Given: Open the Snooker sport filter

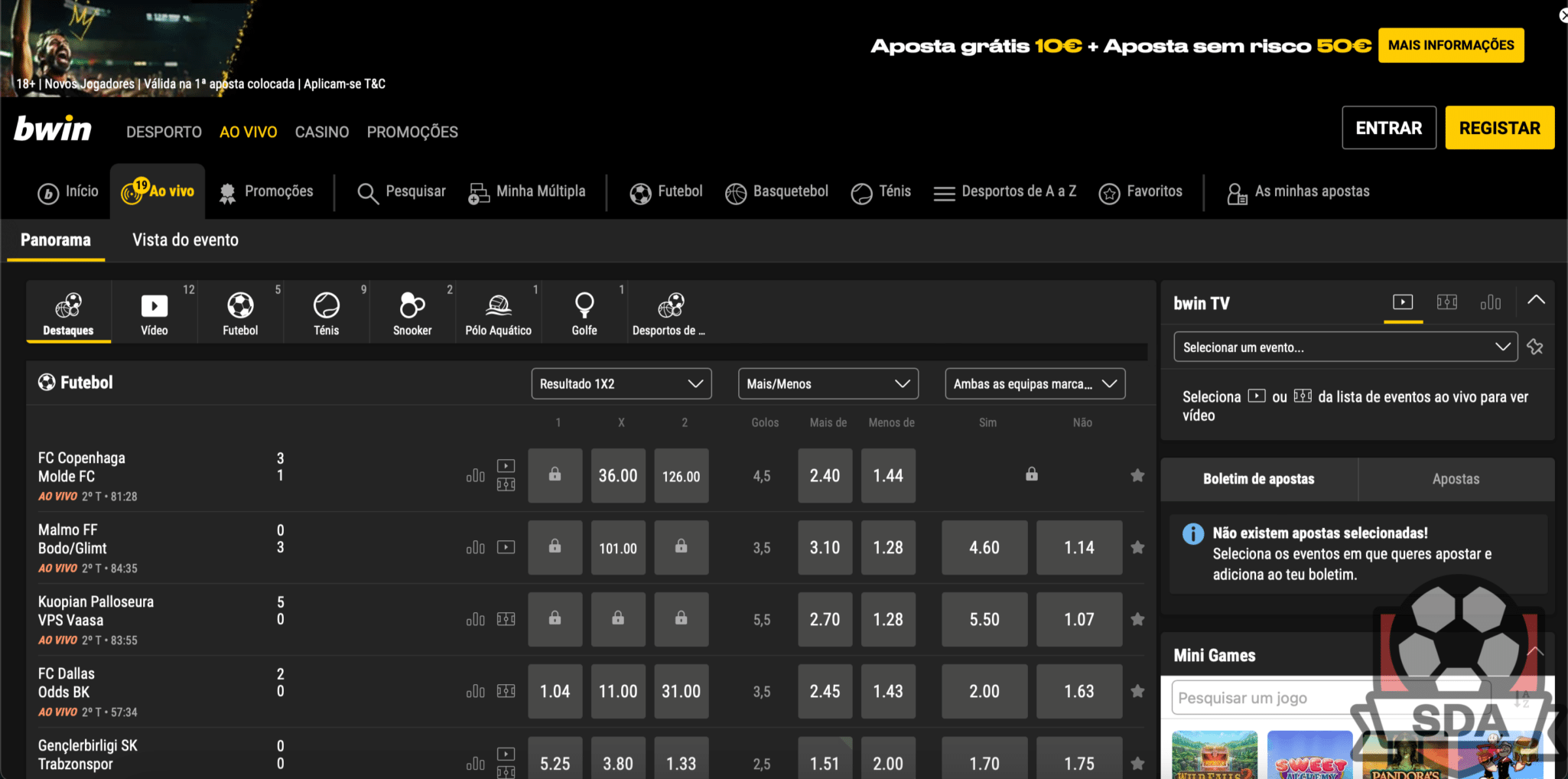Looking at the screenshot, I should click(412, 314).
